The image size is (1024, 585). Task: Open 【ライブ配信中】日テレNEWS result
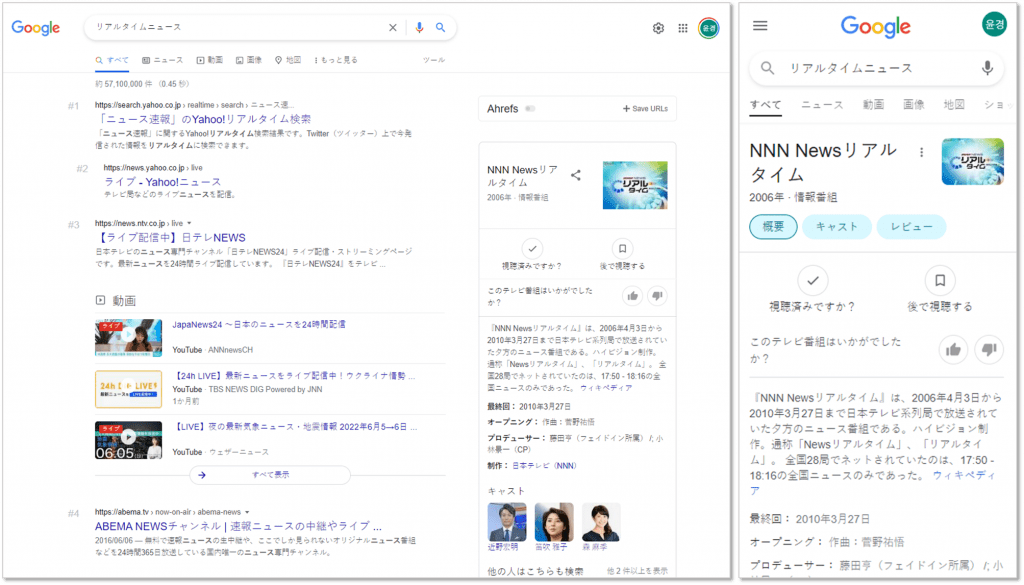click(170, 238)
